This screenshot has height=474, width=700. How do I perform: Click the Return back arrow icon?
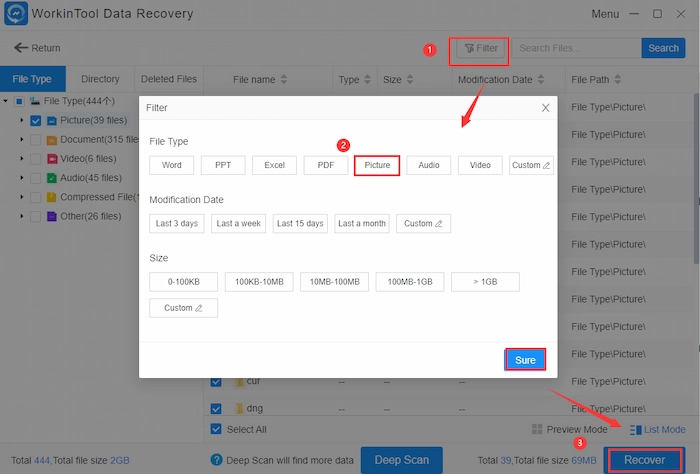coord(21,48)
